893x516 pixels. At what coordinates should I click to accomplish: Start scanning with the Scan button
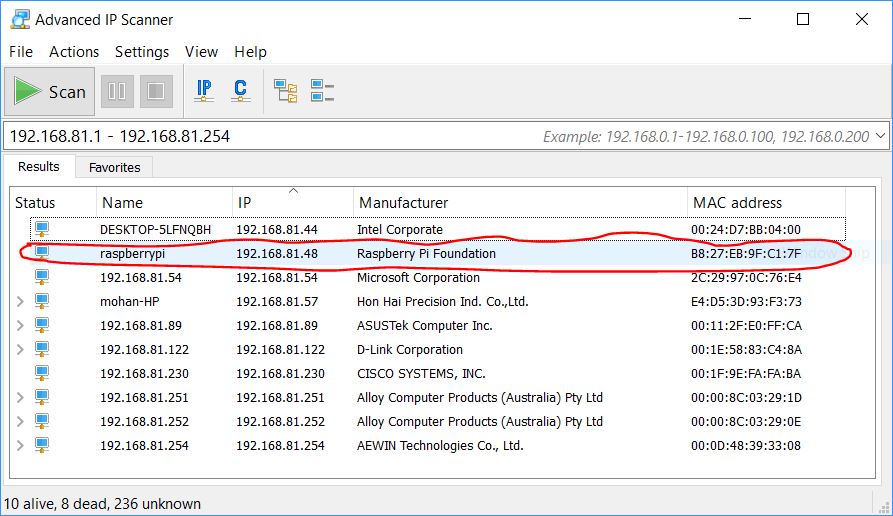(x=50, y=91)
